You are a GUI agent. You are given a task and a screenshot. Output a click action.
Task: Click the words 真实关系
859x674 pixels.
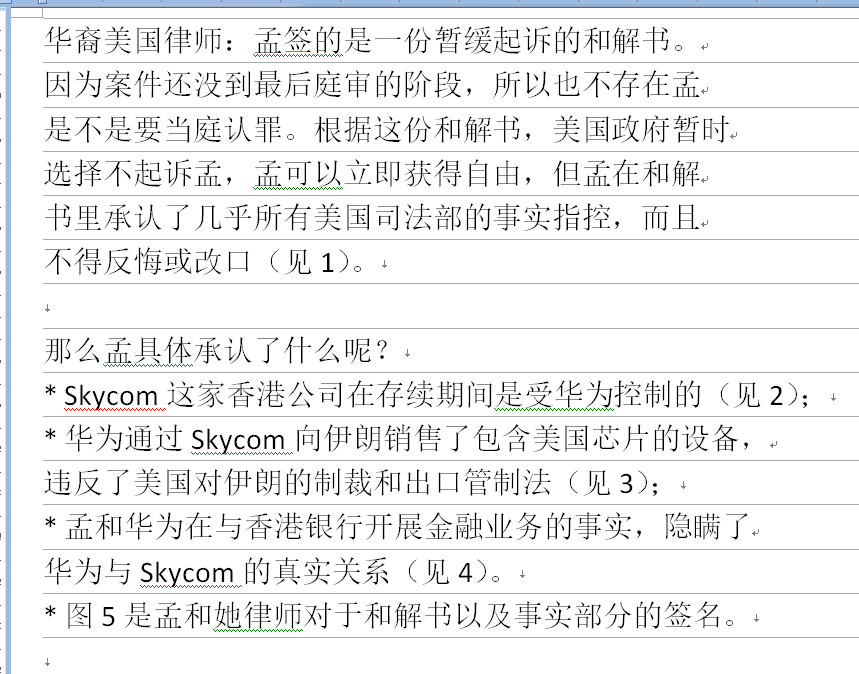point(332,572)
